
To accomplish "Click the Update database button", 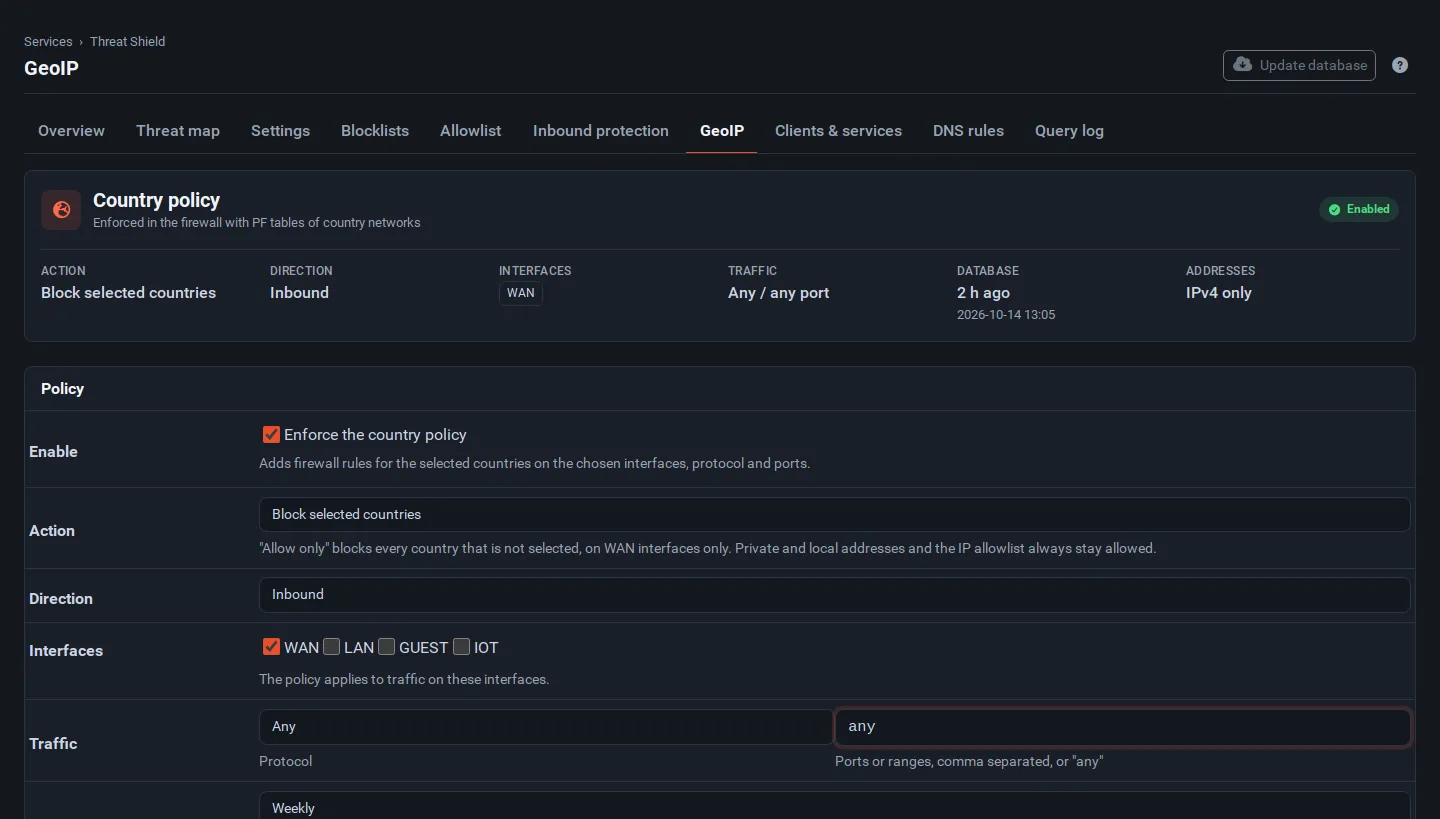I will pos(1299,65).
